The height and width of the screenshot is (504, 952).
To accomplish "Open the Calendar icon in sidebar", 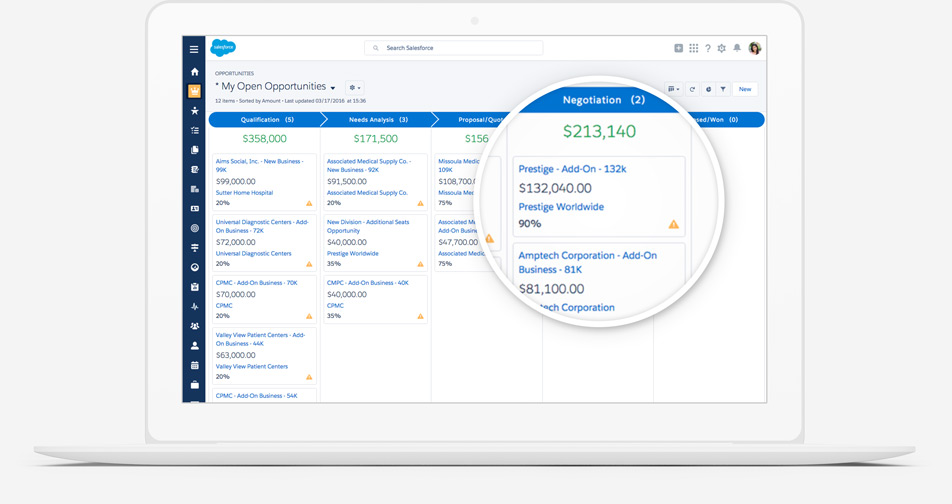I will click(194, 366).
